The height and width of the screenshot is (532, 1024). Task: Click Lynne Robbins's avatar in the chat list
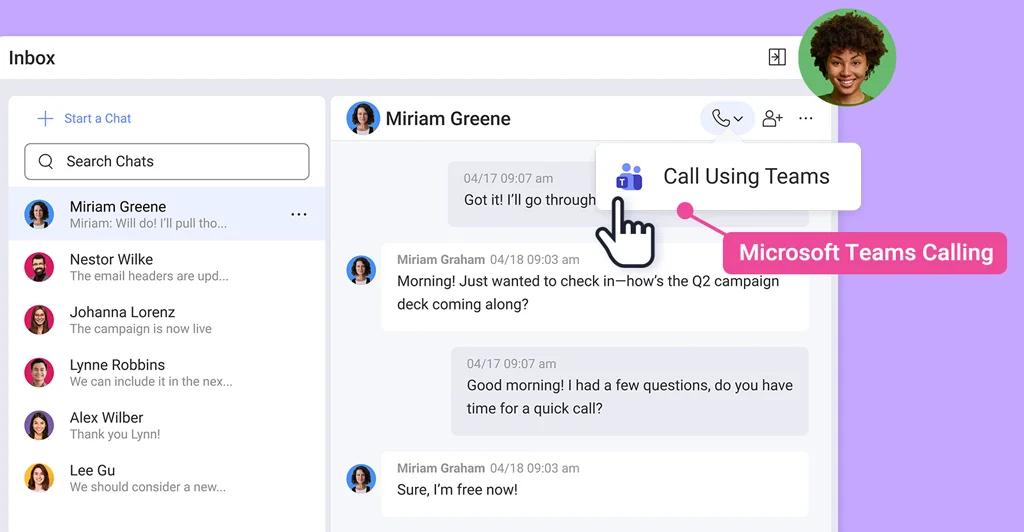click(x=39, y=373)
